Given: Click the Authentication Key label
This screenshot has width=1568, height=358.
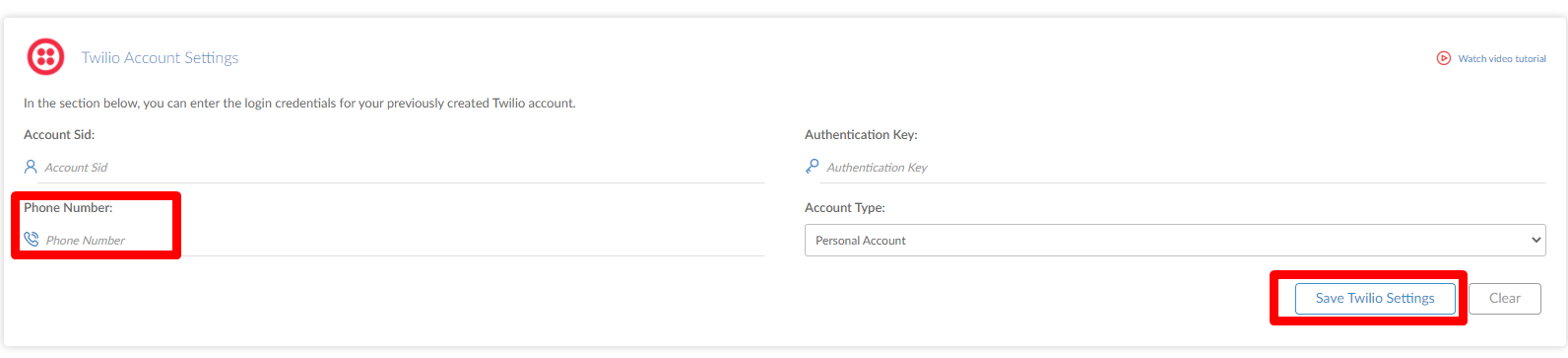Looking at the screenshot, I should tap(861, 134).
